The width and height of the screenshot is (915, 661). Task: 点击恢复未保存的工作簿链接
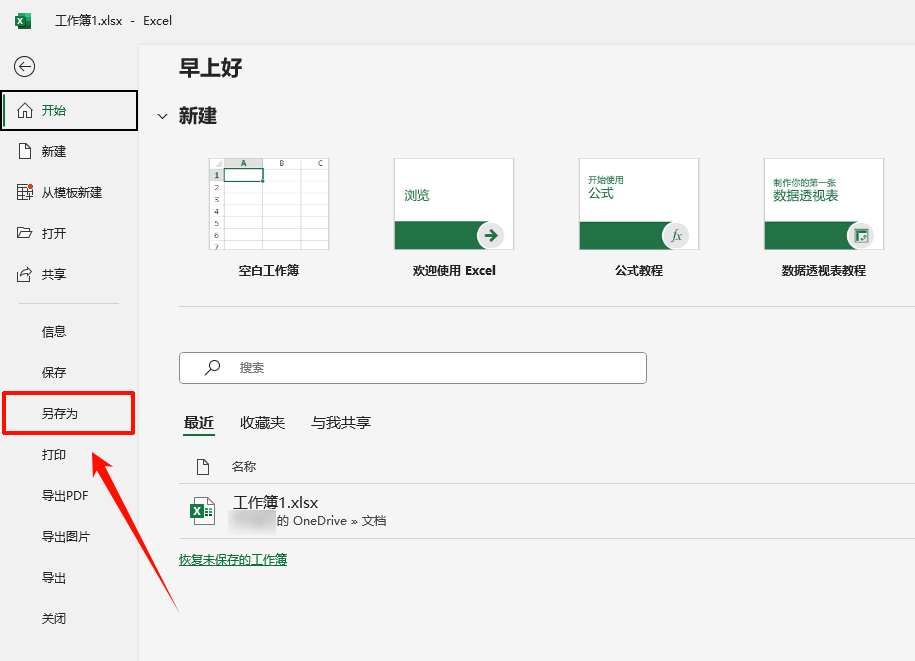(x=233, y=559)
